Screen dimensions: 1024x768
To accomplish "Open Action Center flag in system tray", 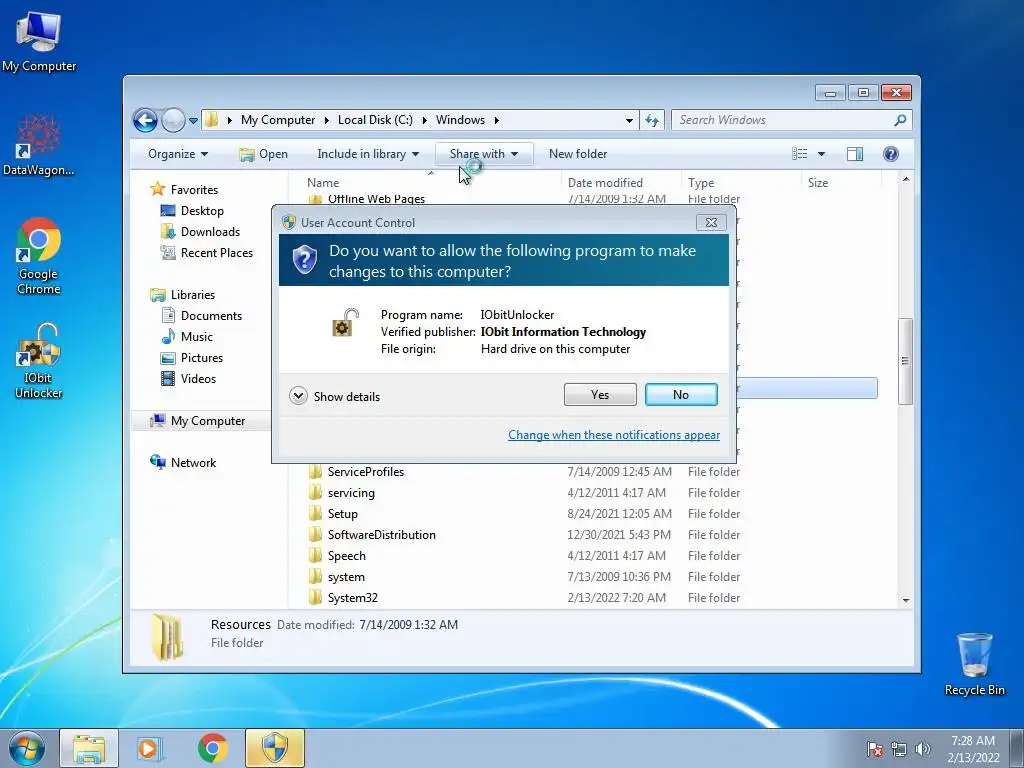I will click(x=874, y=749).
